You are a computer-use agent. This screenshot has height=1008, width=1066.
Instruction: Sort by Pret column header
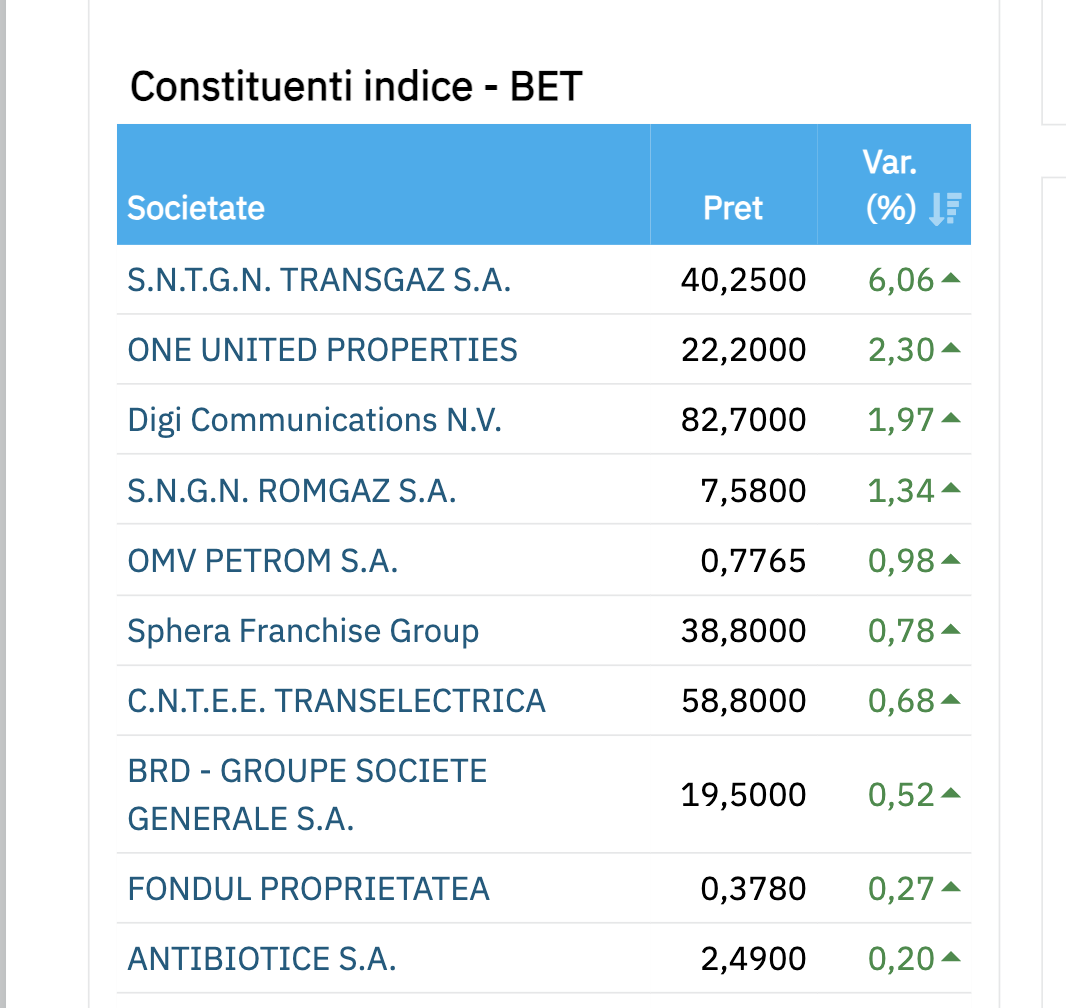(733, 208)
